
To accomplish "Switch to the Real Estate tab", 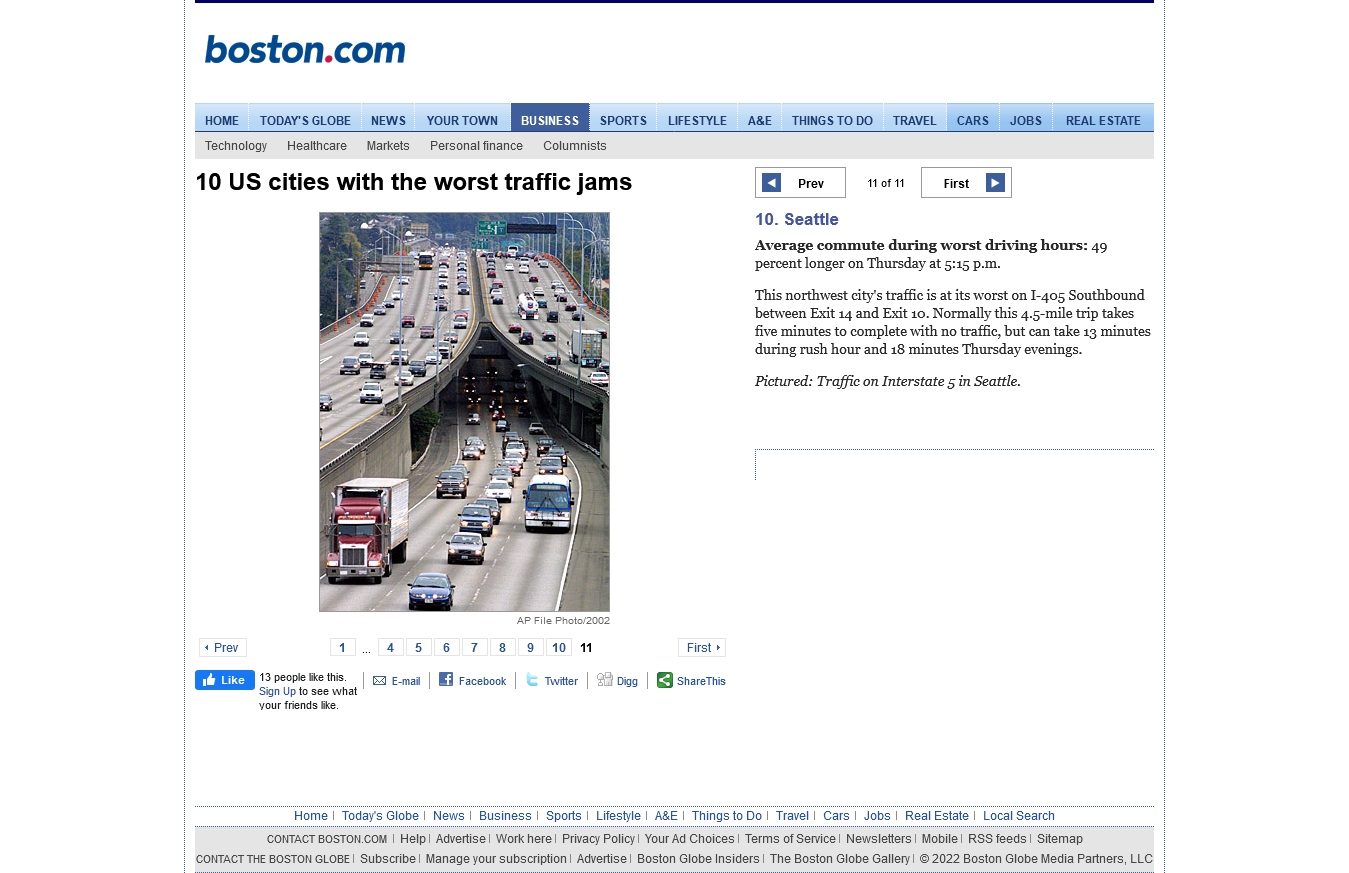I will pyautogui.click(x=1103, y=118).
